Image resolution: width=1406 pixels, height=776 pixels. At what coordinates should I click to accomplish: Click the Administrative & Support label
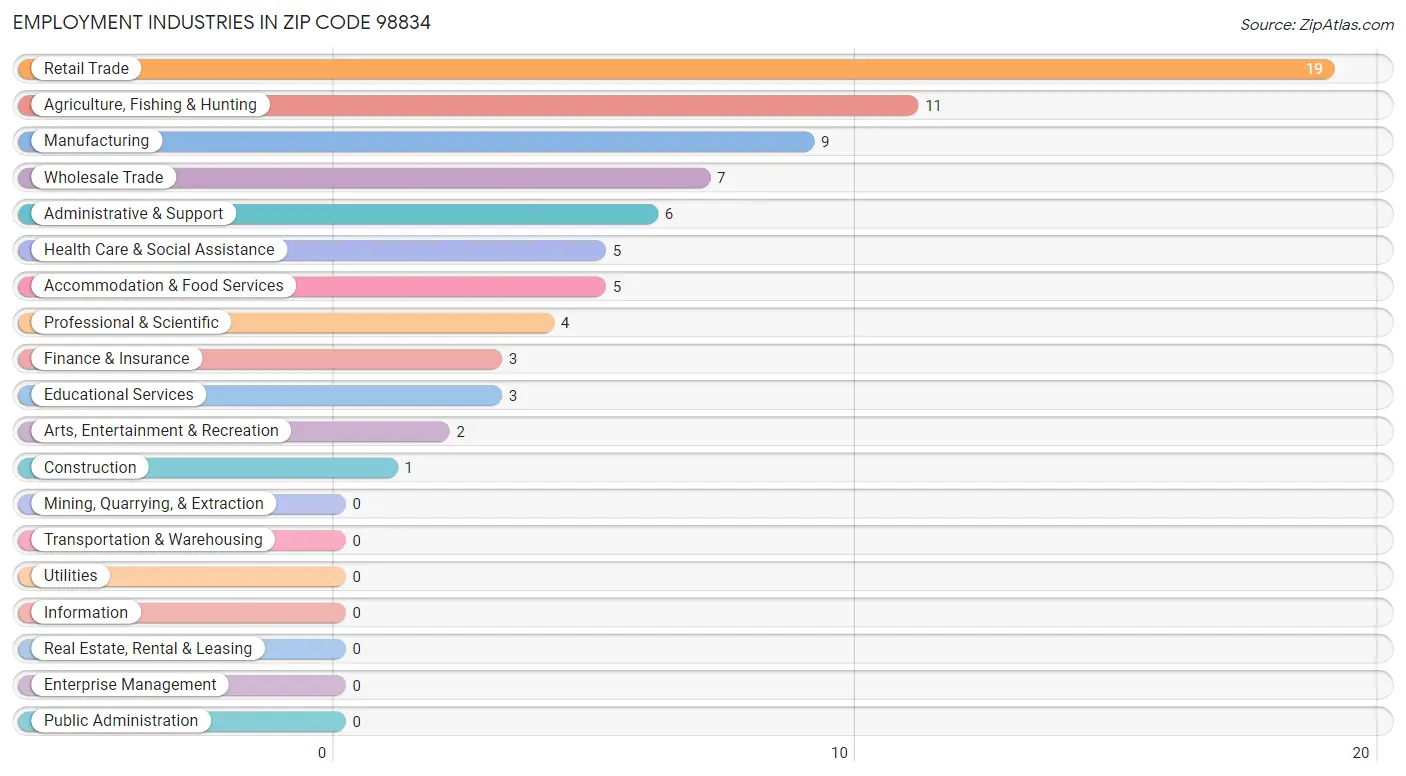[133, 214]
